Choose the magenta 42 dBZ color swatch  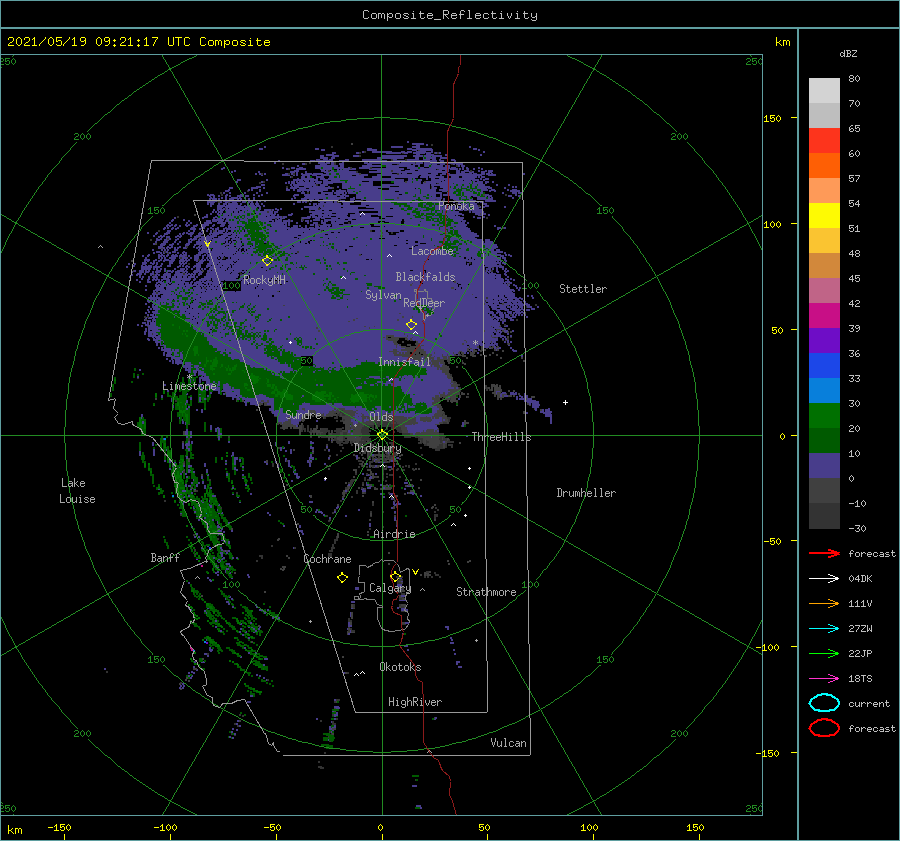tap(824, 315)
